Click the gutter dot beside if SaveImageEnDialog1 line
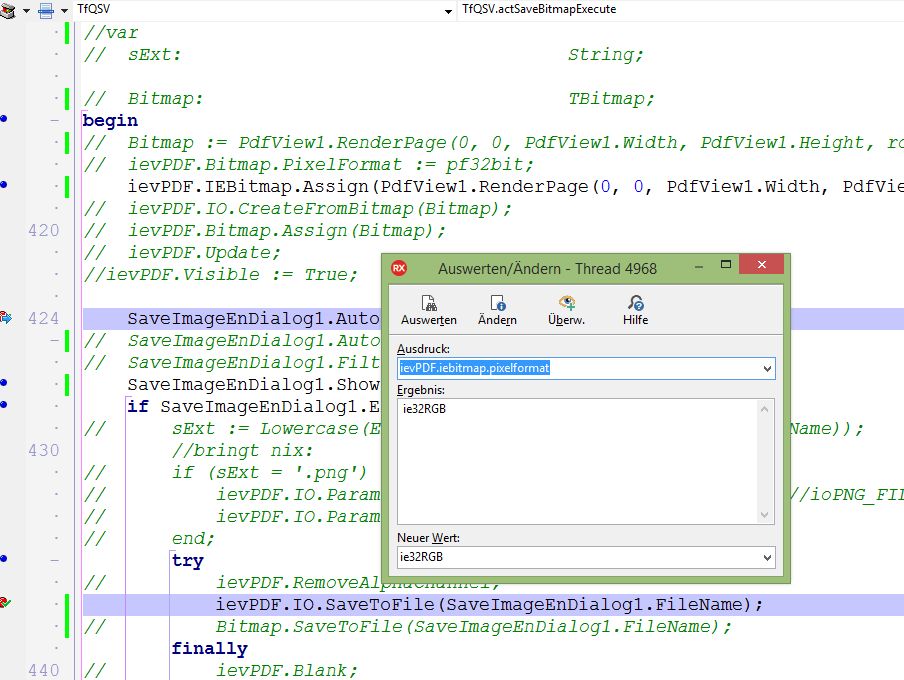 [x=3, y=404]
